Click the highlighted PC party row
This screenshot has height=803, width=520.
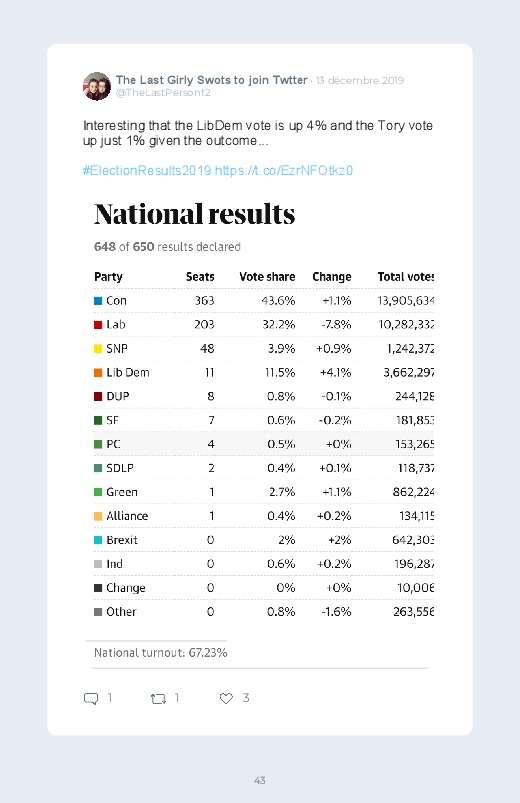tap(263, 444)
